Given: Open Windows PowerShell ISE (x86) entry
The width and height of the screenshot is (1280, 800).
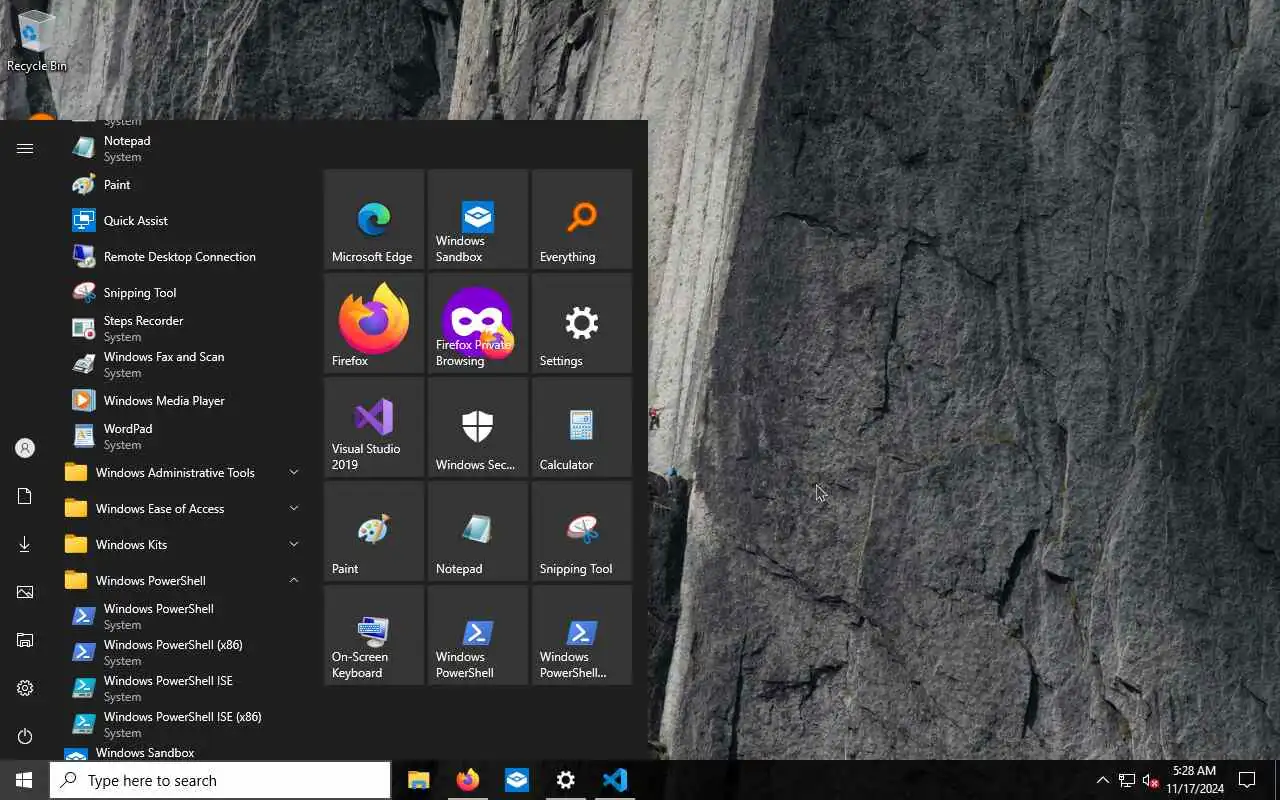Looking at the screenshot, I should point(184,724).
